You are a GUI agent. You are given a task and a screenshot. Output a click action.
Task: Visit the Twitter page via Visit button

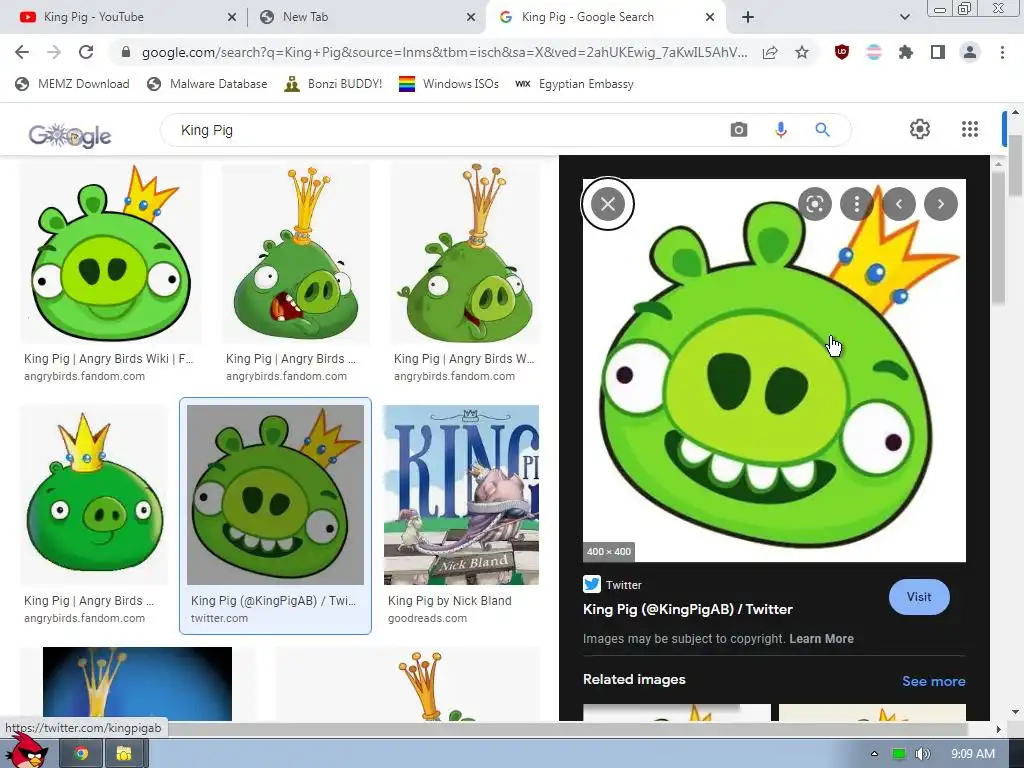point(919,597)
